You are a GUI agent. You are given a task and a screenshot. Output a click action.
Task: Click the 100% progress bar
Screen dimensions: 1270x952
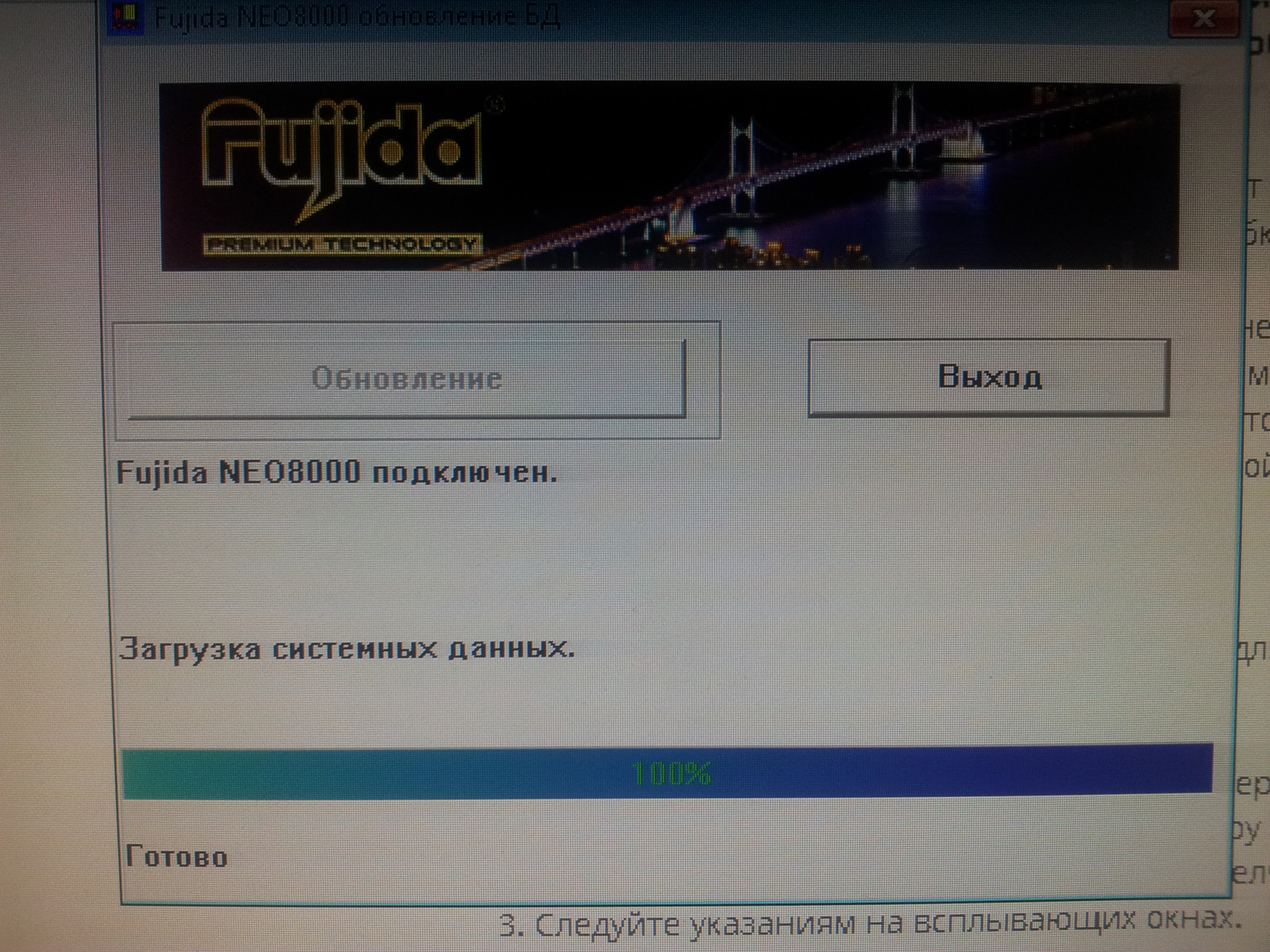click(x=667, y=772)
